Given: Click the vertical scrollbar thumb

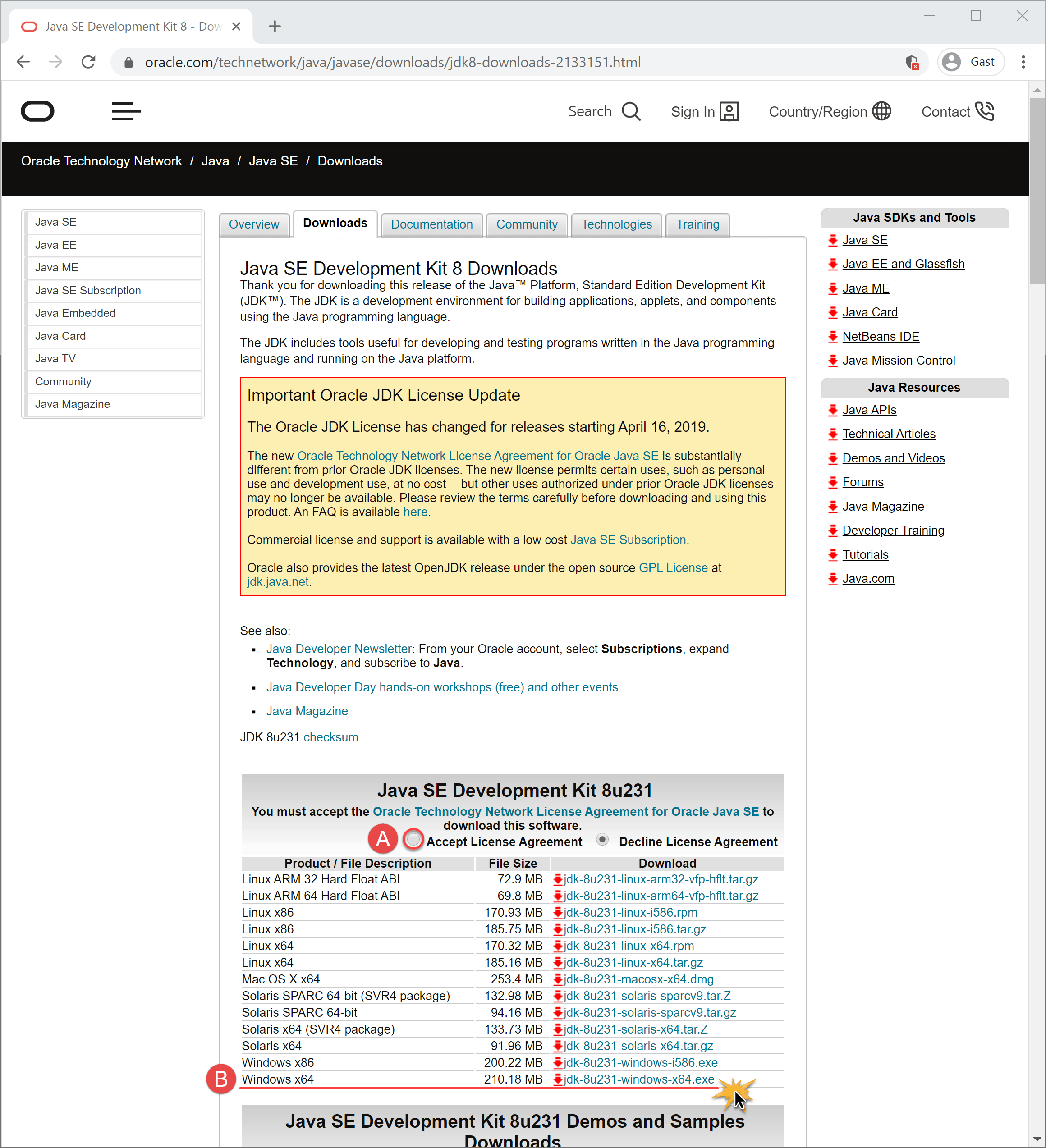Looking at the screenshot, I should (x=1037, y=191).
